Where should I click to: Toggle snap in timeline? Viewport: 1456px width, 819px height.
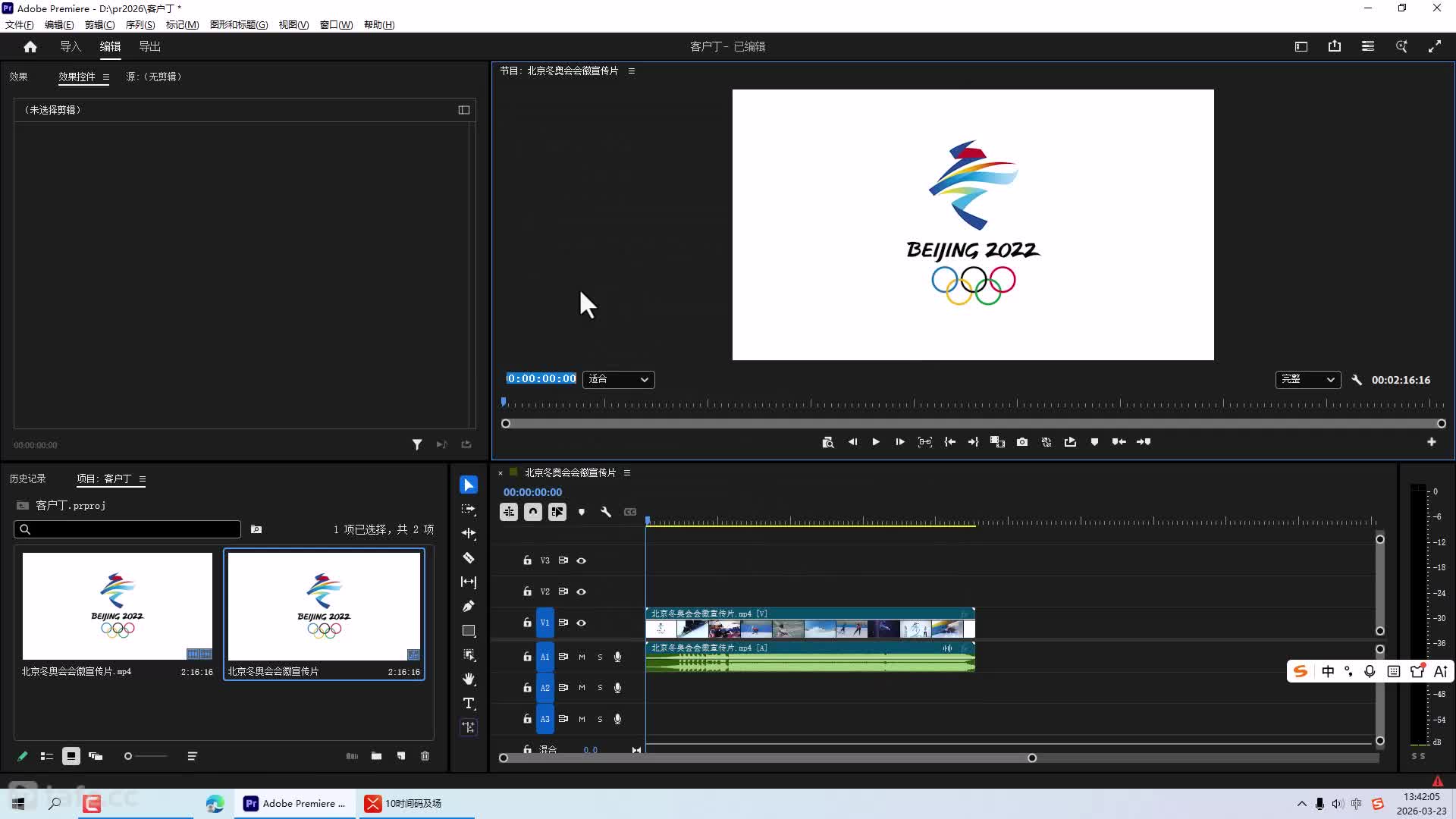point(533,512)
